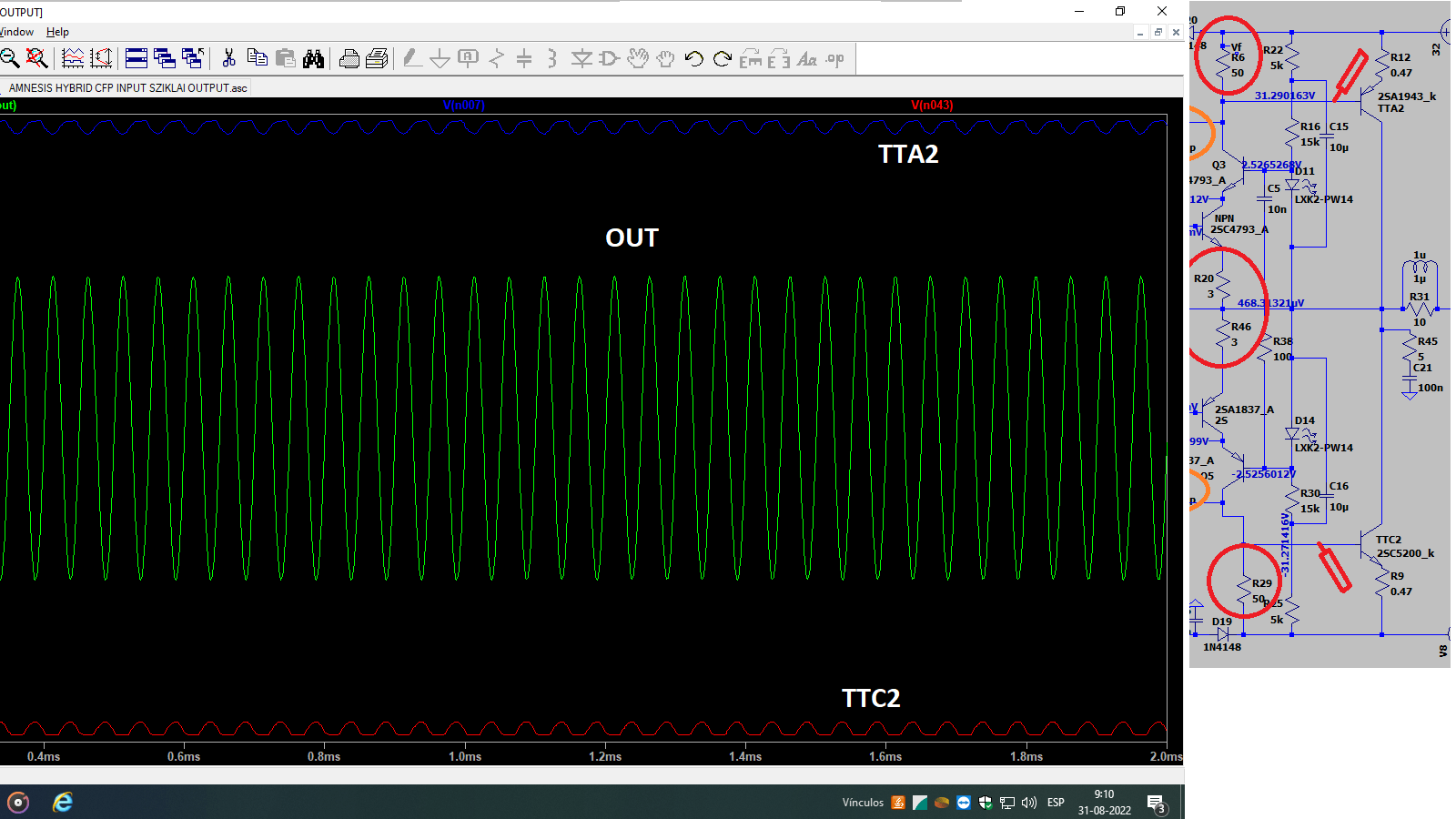
Task: Click the 0.6ms time axis label
Action: tap(184, 757)
